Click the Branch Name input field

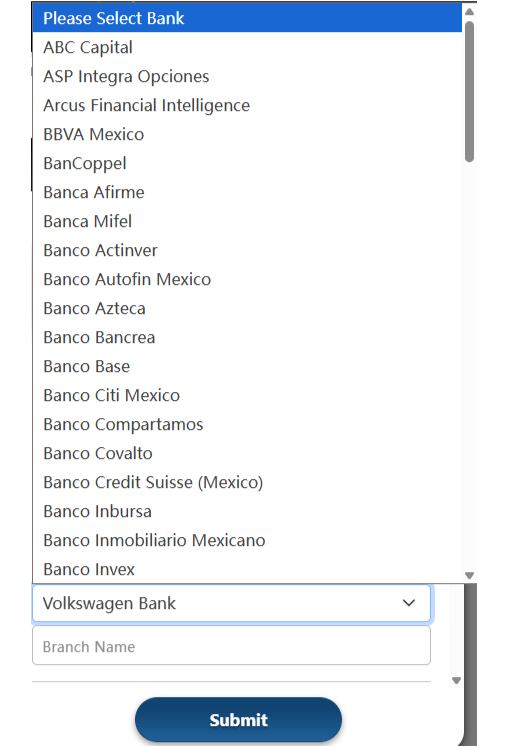pyautogui.click(x=231, y=646)
